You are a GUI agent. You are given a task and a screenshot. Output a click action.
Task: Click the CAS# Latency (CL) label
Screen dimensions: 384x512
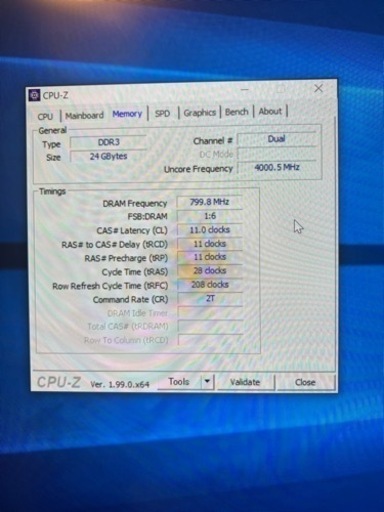(132, 231)
